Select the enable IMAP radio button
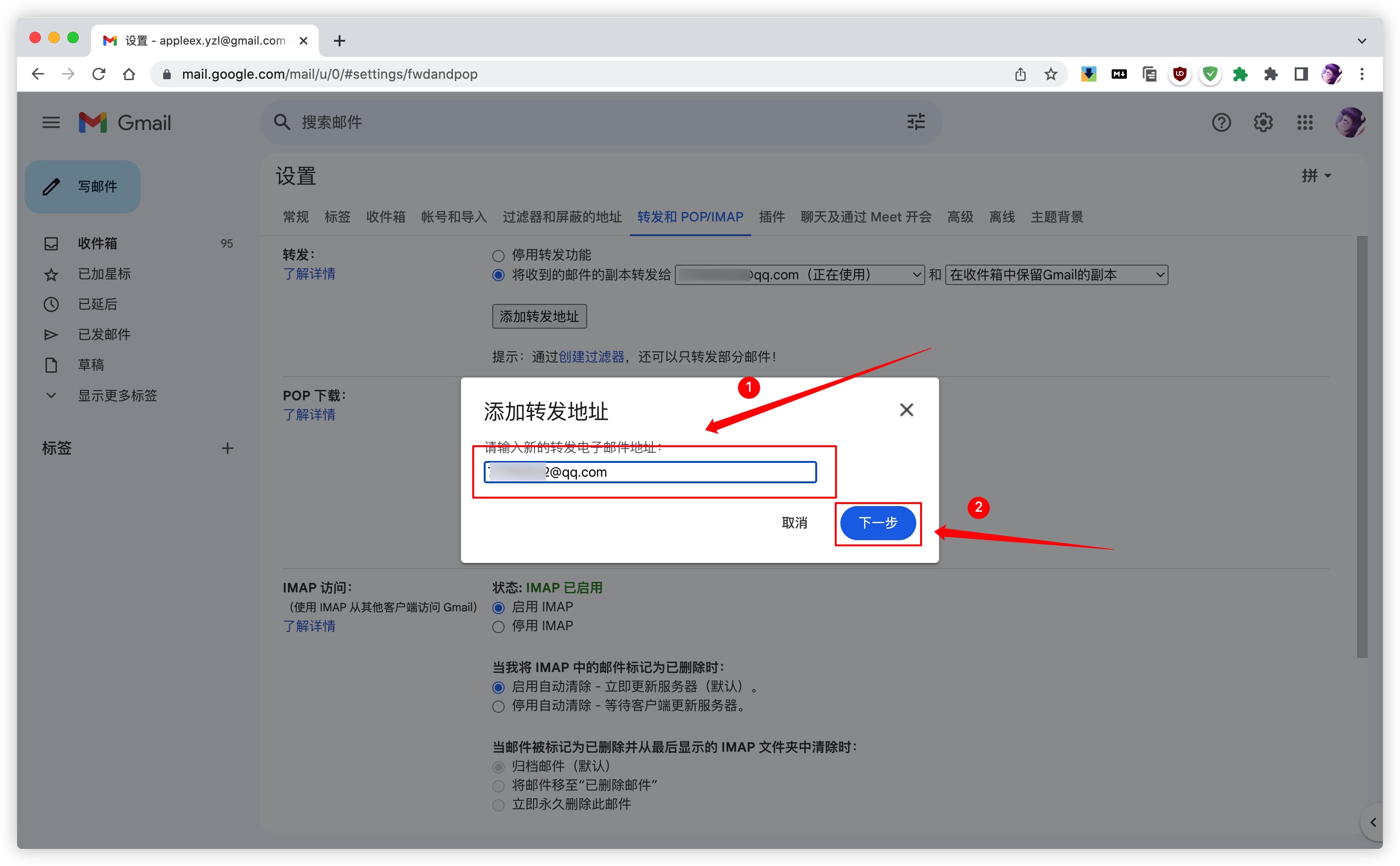The image size is (1400, 866). [x=498, y=607]
